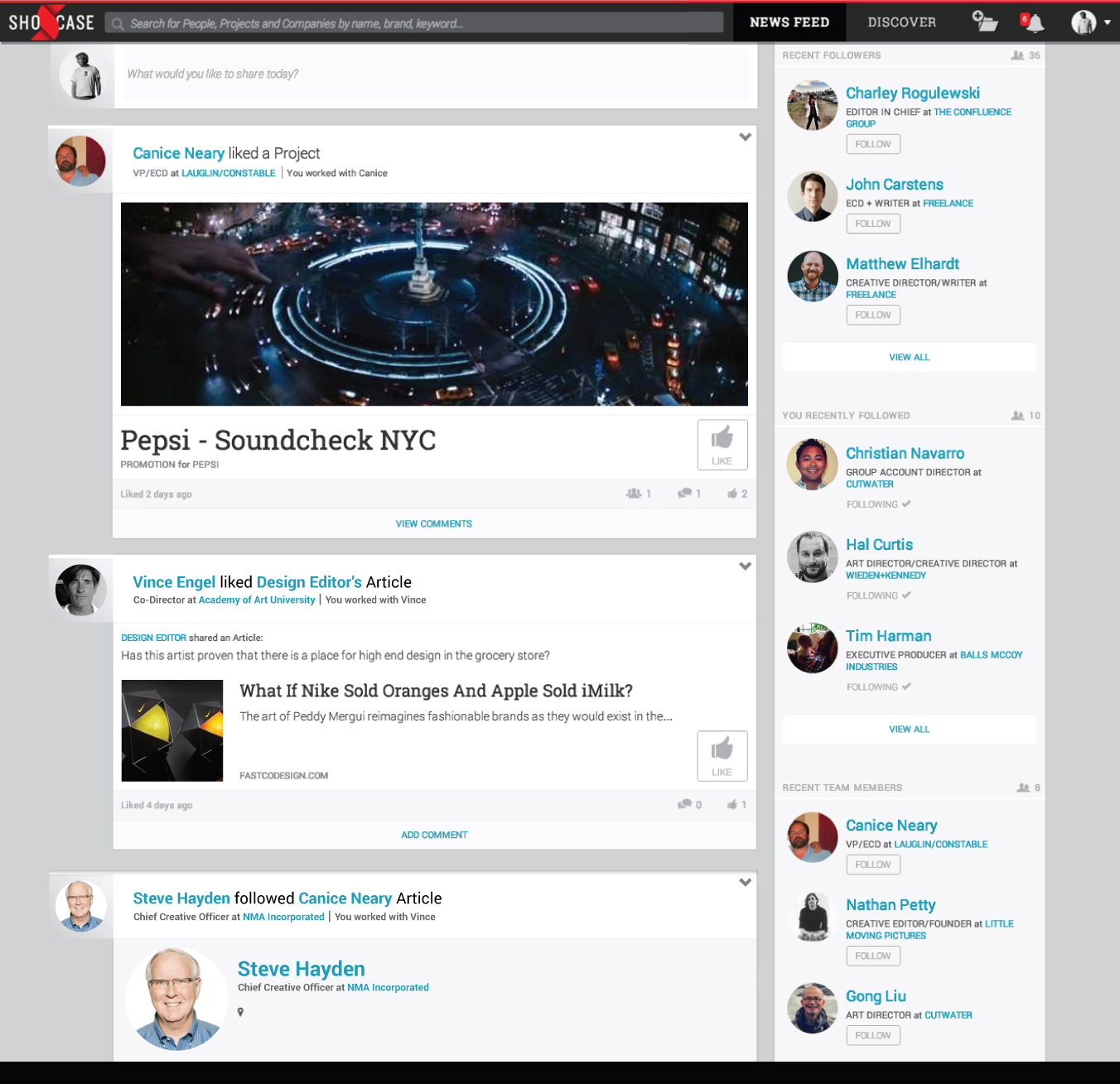Click the Pepsi Soundcheck video thumbnail

point(434,304)
